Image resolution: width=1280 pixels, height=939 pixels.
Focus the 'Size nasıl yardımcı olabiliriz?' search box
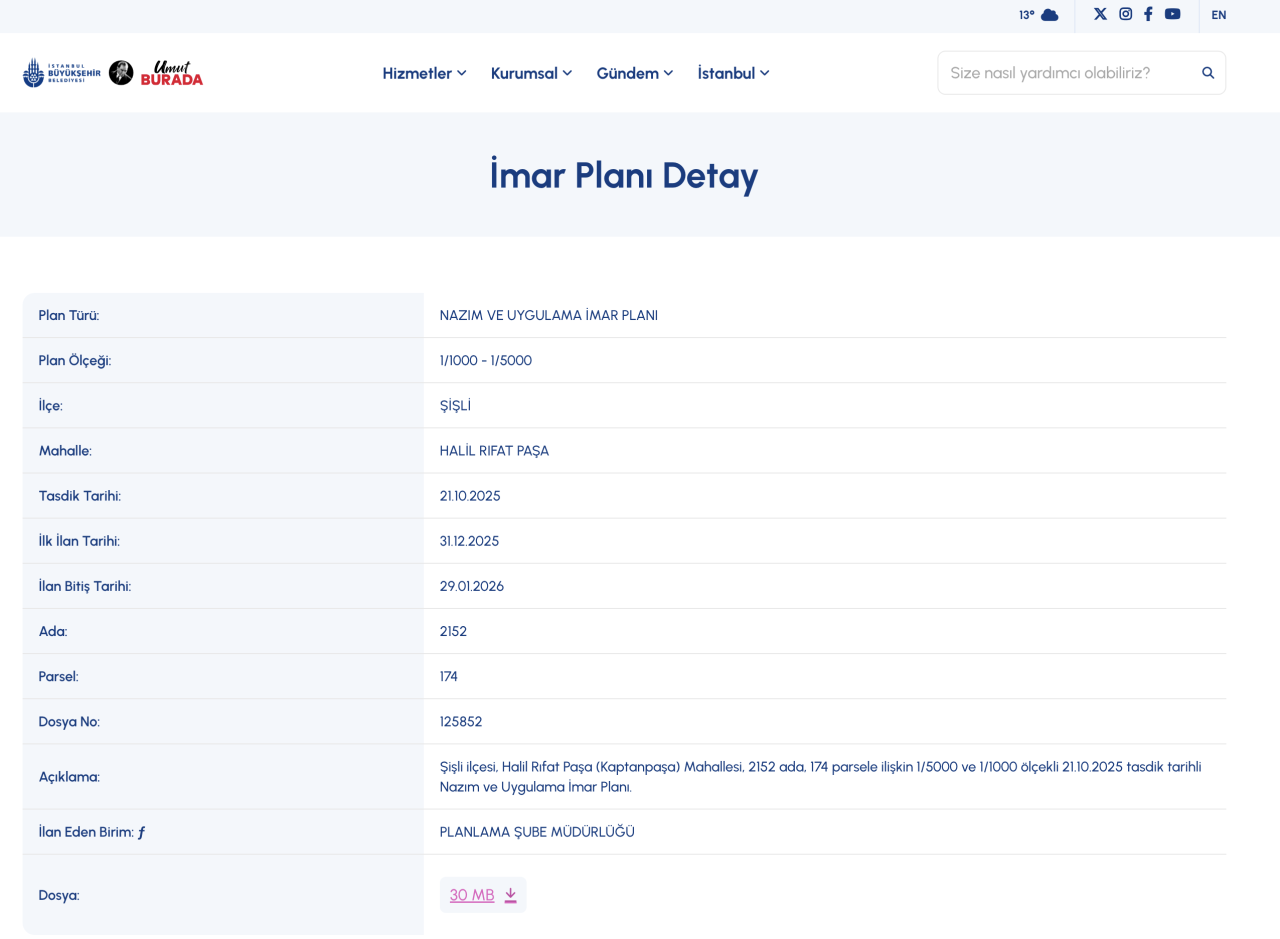pyautogui.click(x=1065, y=73)
